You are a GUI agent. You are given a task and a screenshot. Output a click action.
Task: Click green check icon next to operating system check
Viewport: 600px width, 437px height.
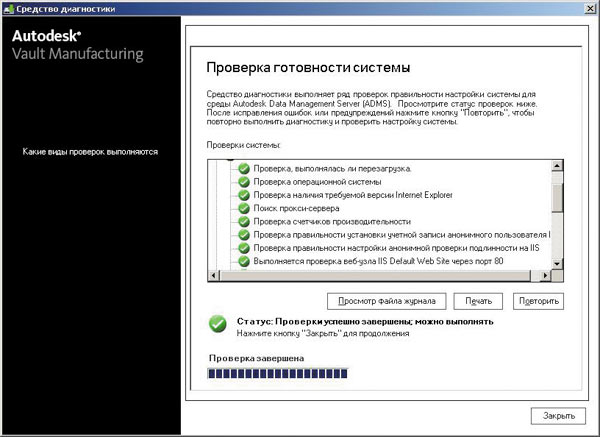point(244,182)
